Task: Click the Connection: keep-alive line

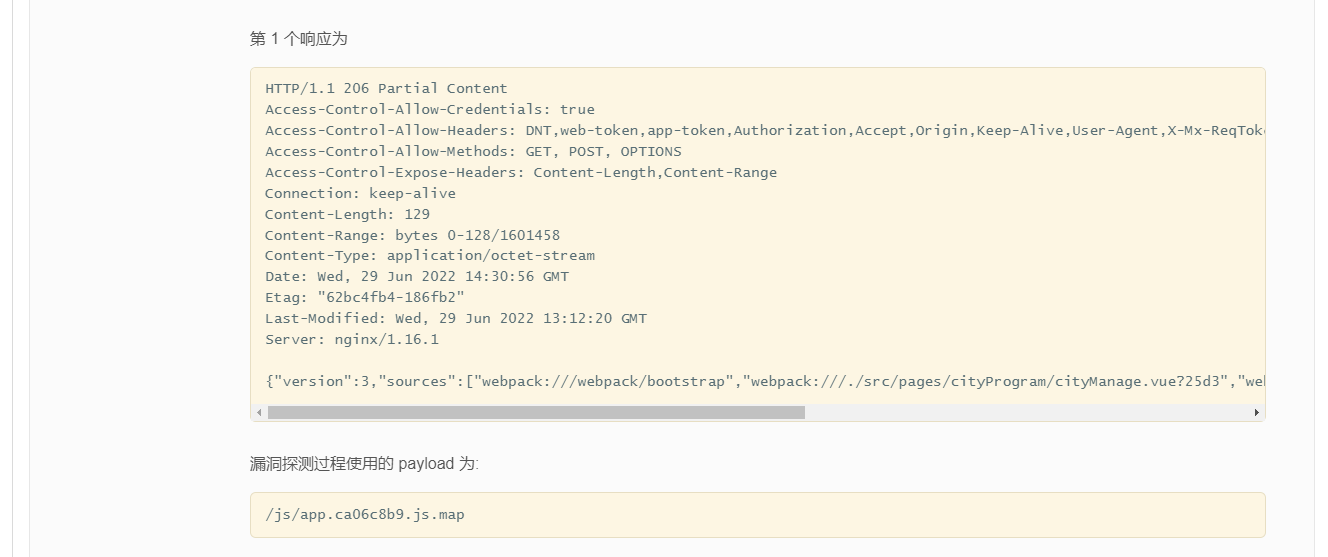Action: [360, 193]
